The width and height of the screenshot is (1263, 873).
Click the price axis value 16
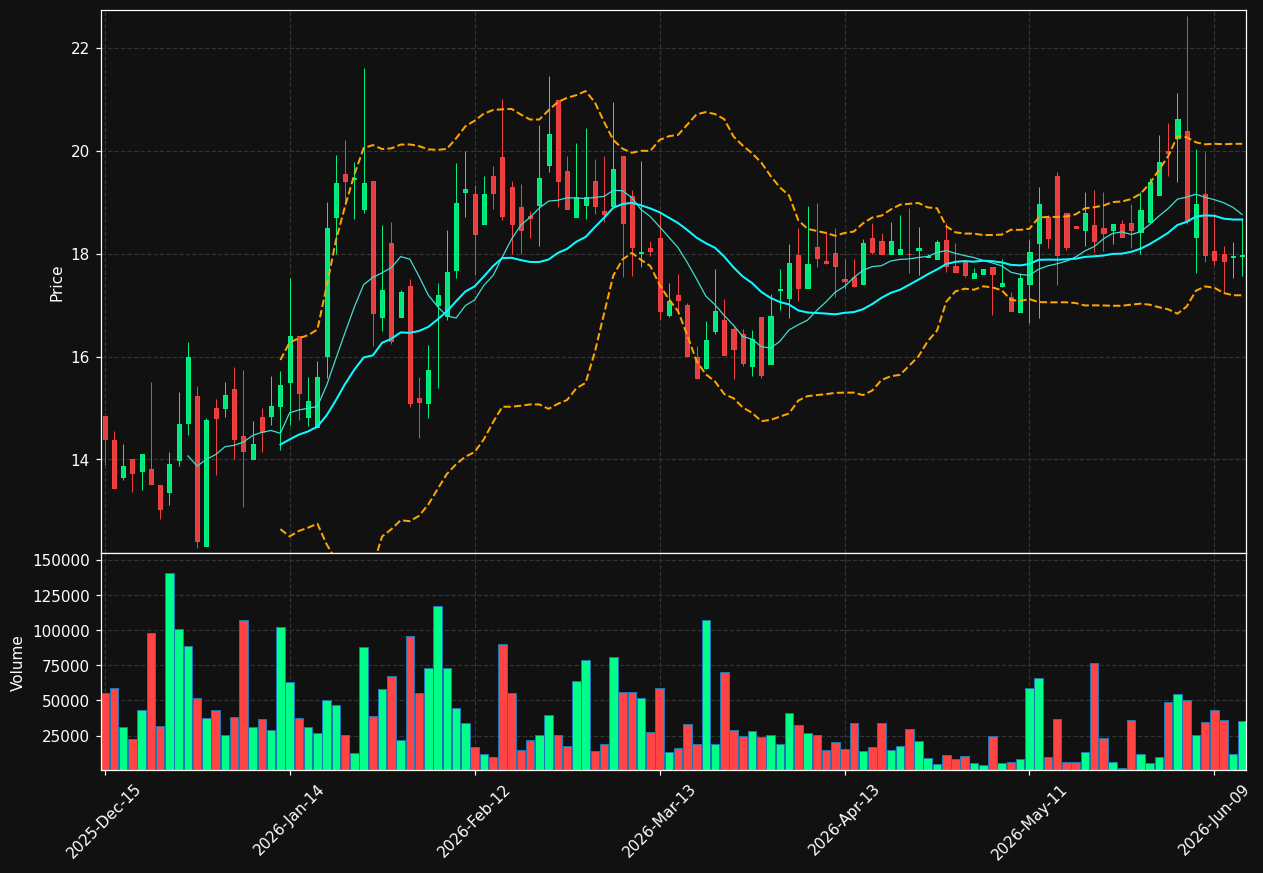coord(80,358)
